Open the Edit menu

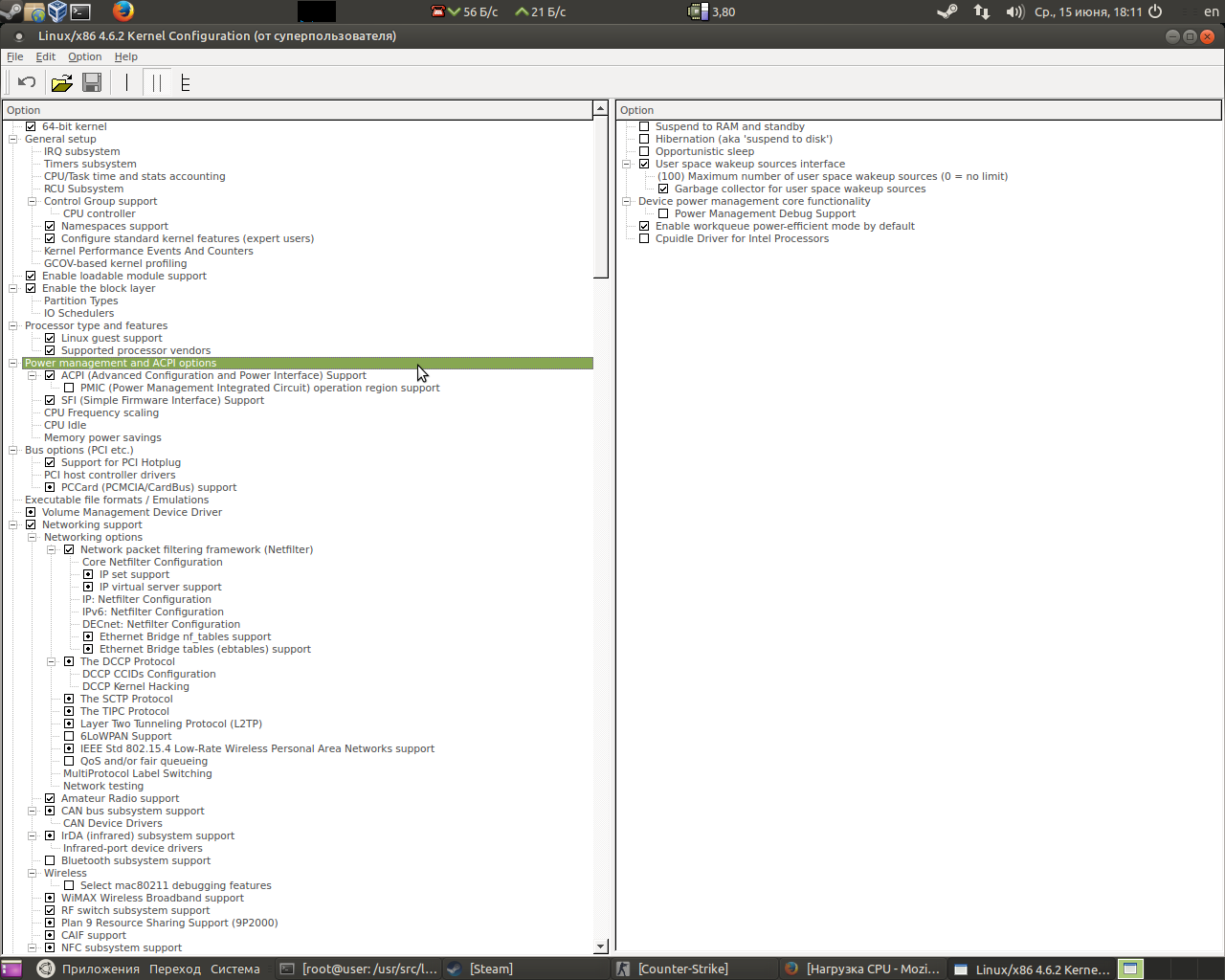(x=46, y=56)
